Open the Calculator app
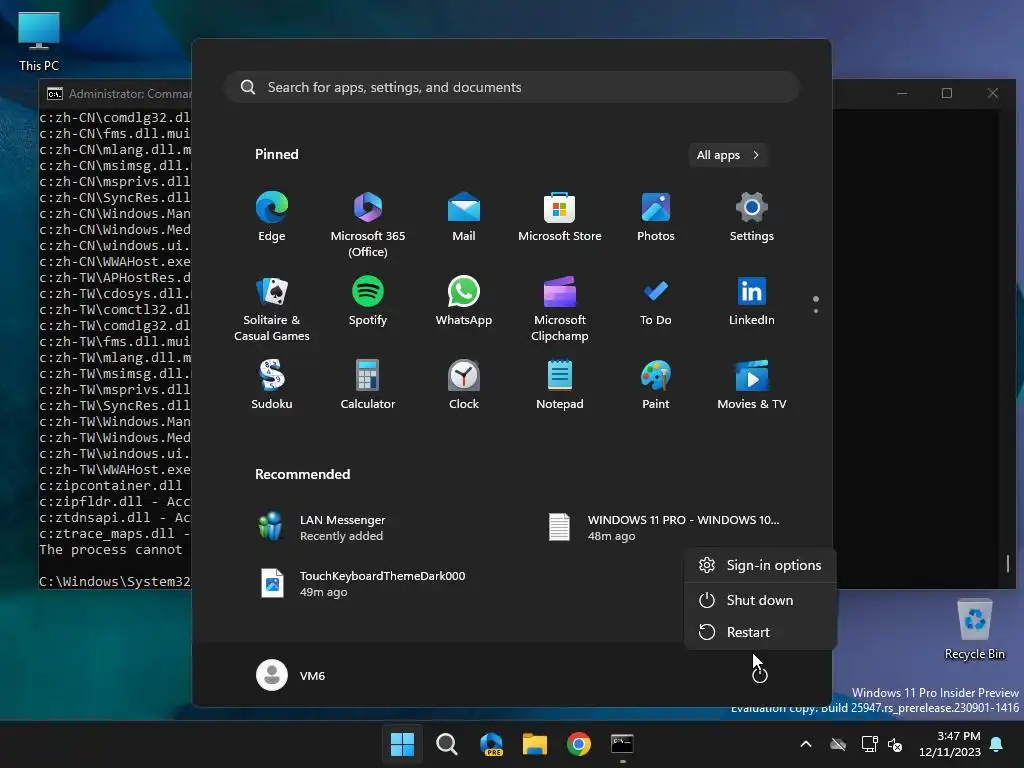The width and height of the screenshot is (1024, 768). (368, 385)
